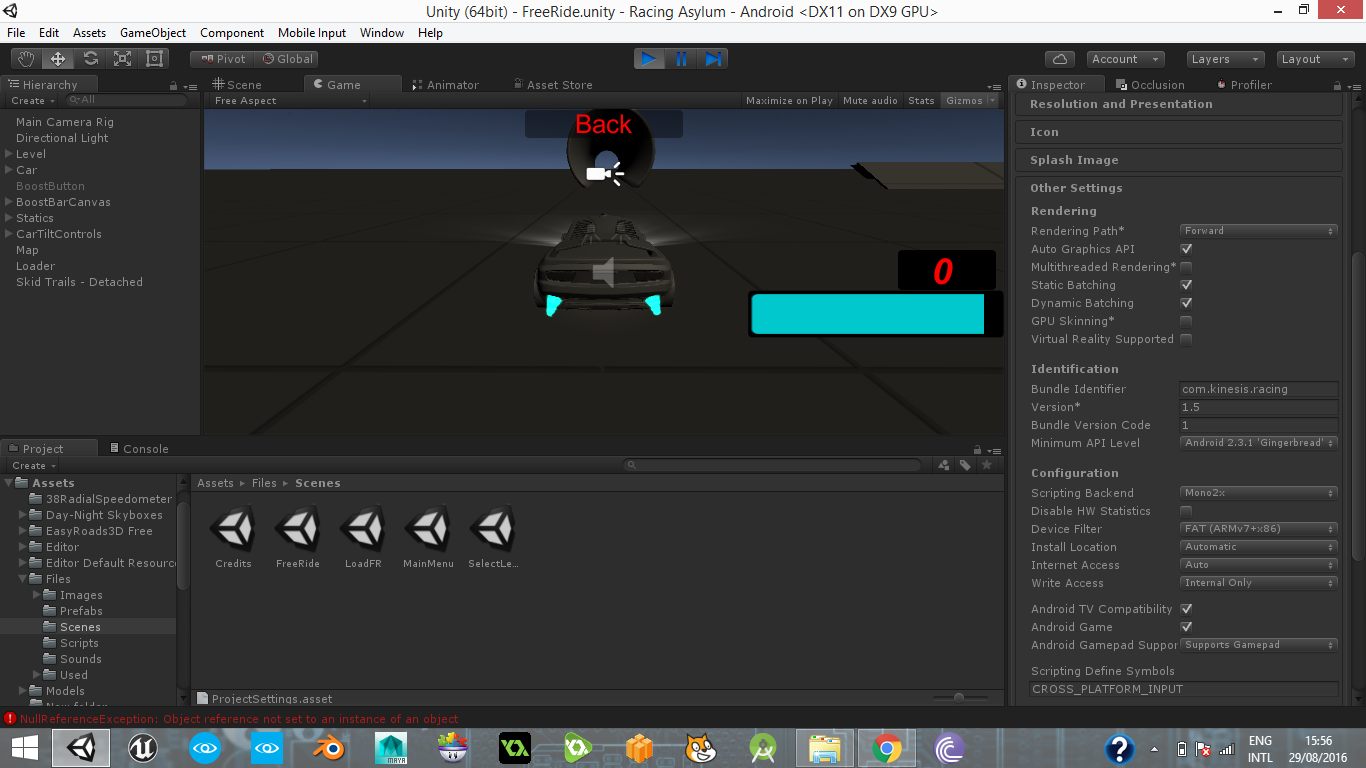Open Internet Access dropdown

(1259, 565)
